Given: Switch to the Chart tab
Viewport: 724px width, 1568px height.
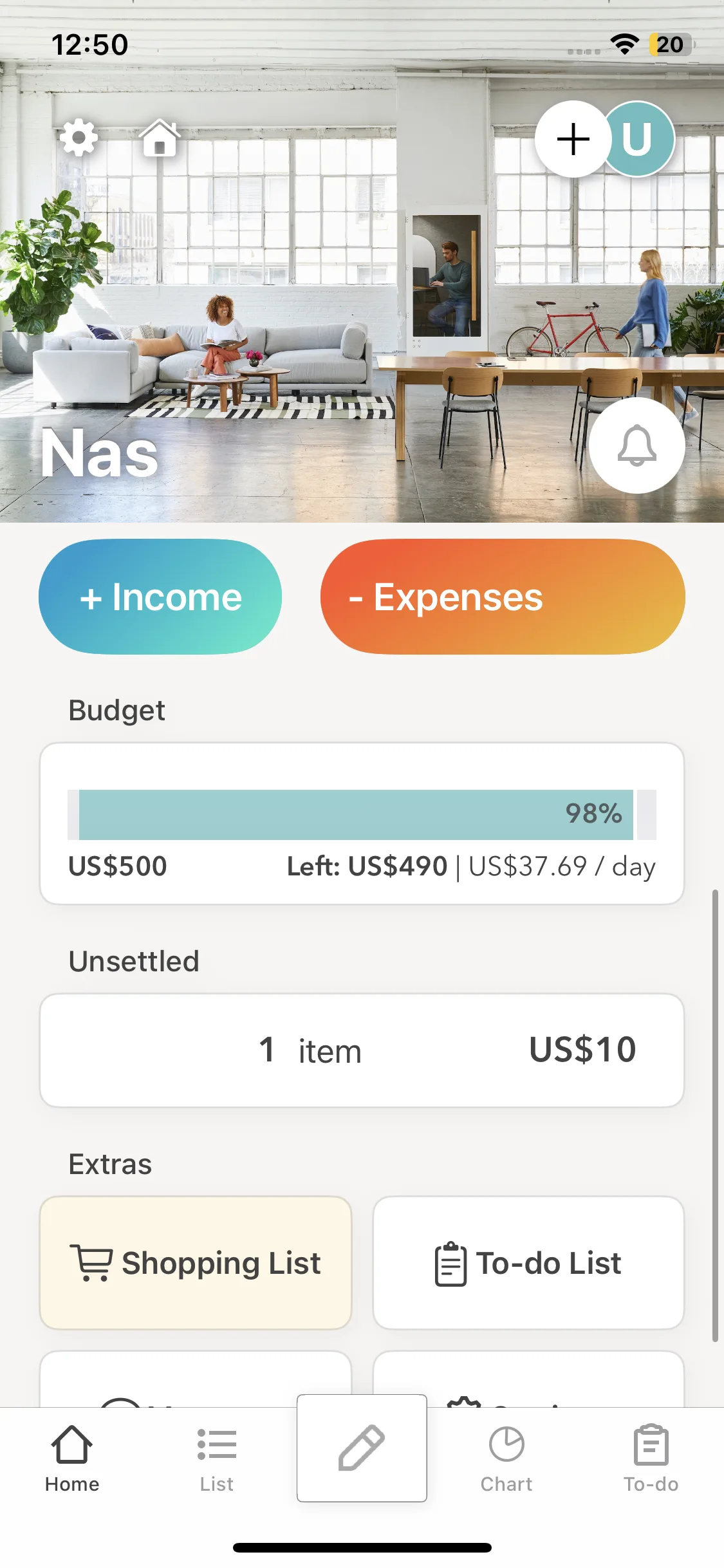Looking at the screenshot, I should click(x=506, y=1459).
